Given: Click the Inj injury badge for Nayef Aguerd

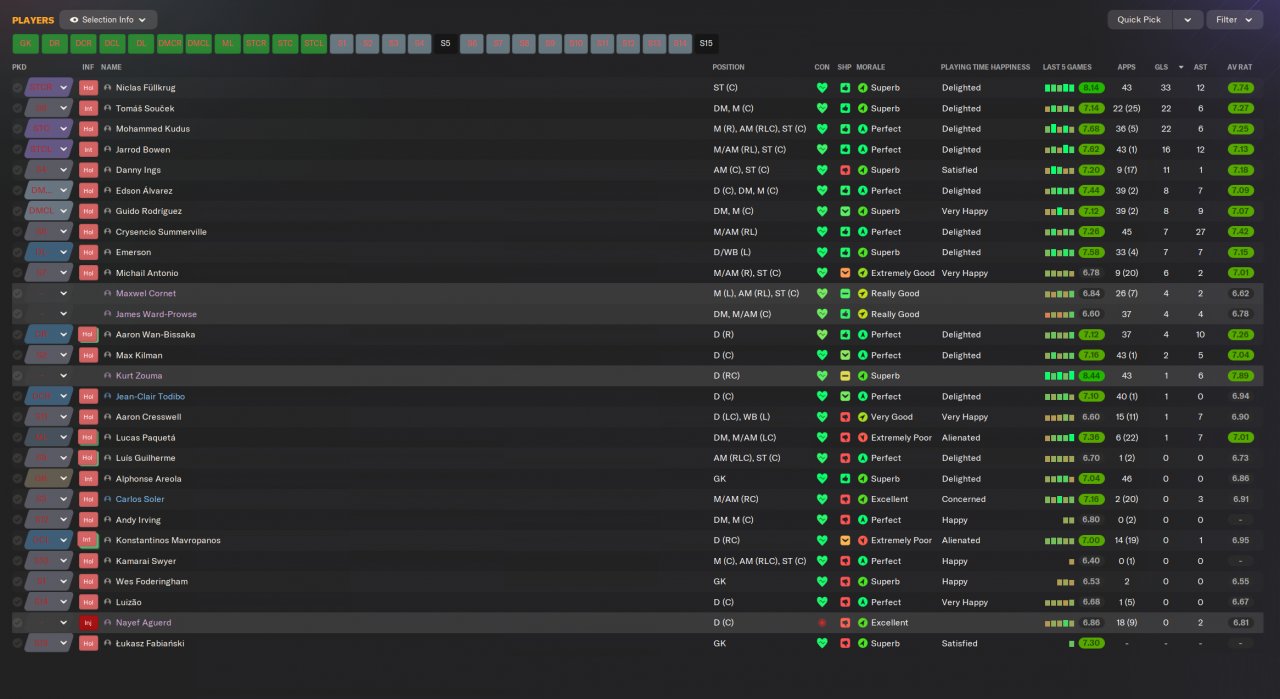Looking at the screenshot, I should [x=88, y=623].
